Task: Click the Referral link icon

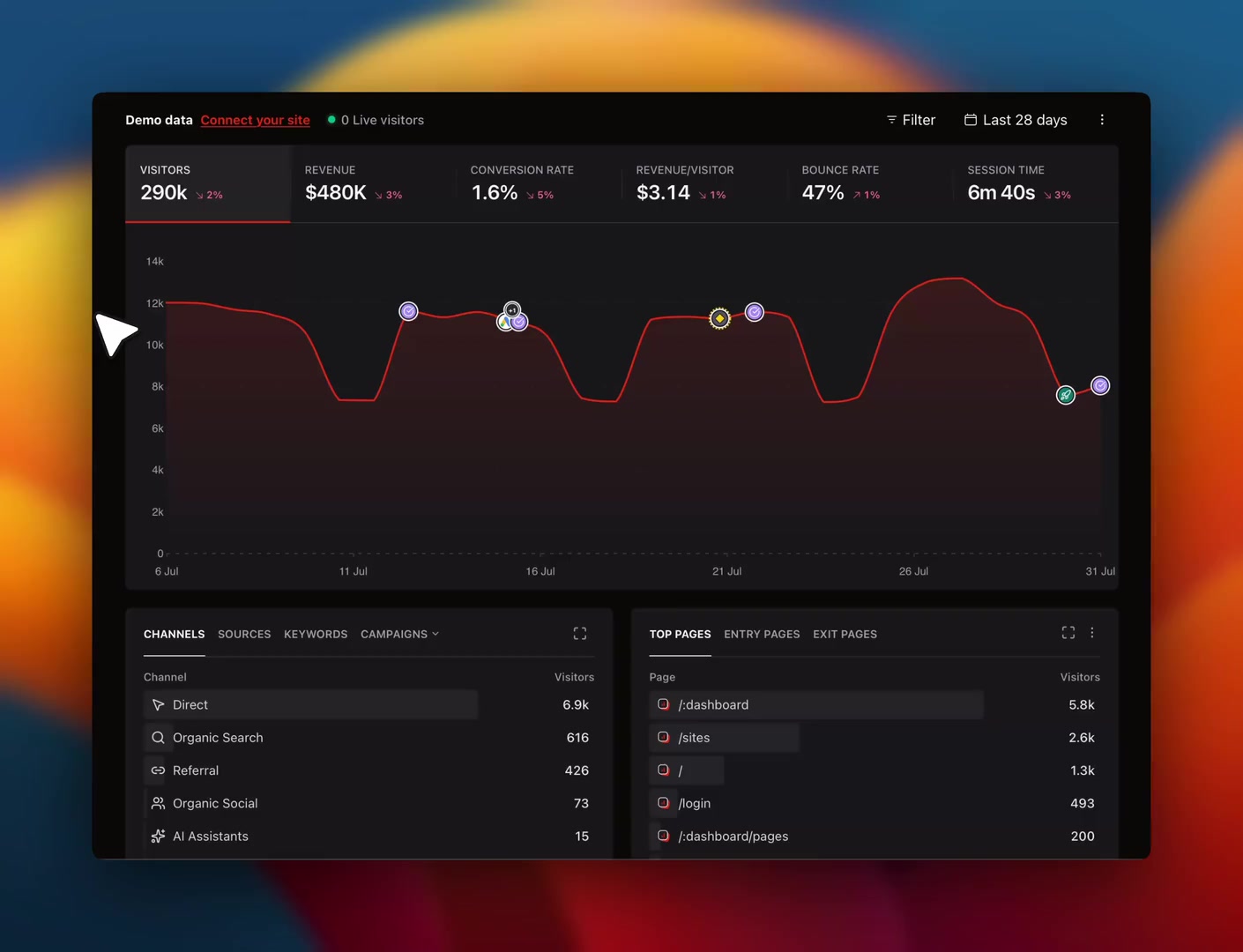Action: click(x=158, y=770)
